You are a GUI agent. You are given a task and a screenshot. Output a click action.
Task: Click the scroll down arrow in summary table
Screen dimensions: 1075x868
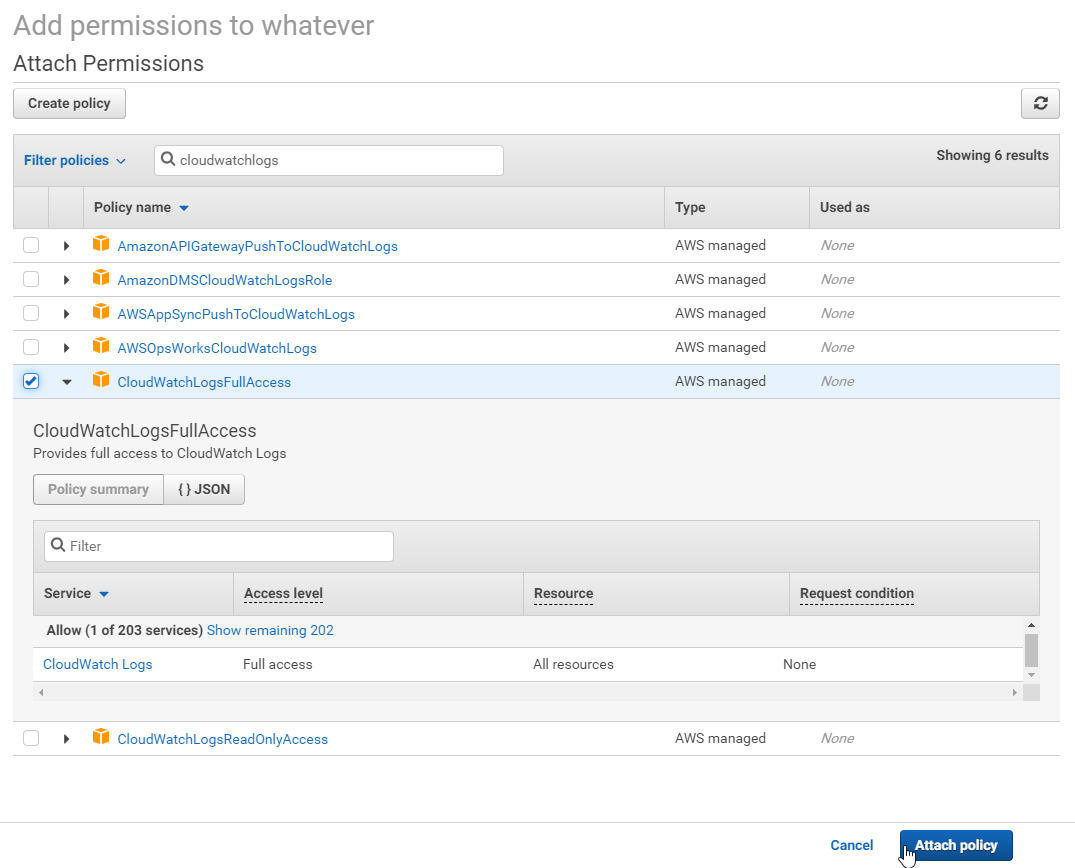1031,675
